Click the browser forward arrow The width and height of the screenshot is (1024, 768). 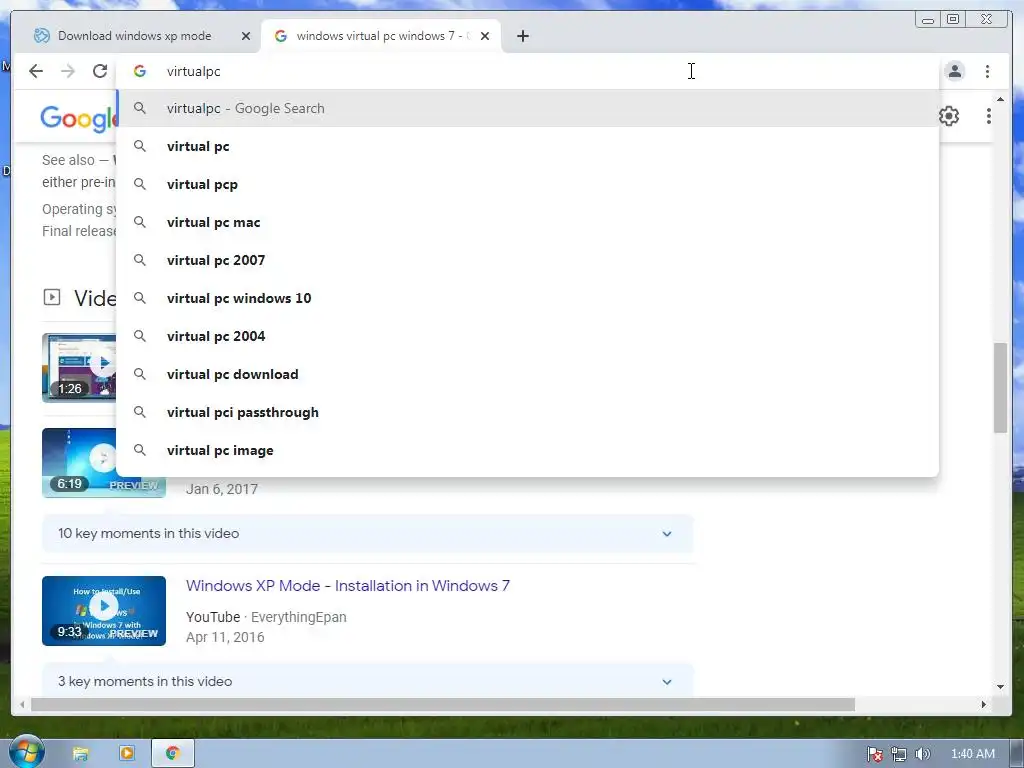pyautogui.click(x=68, y=71)
